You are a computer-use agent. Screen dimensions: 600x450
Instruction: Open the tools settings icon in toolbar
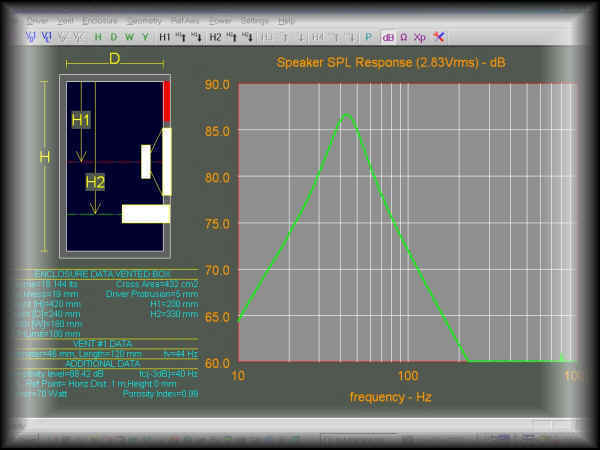[438, 37]
